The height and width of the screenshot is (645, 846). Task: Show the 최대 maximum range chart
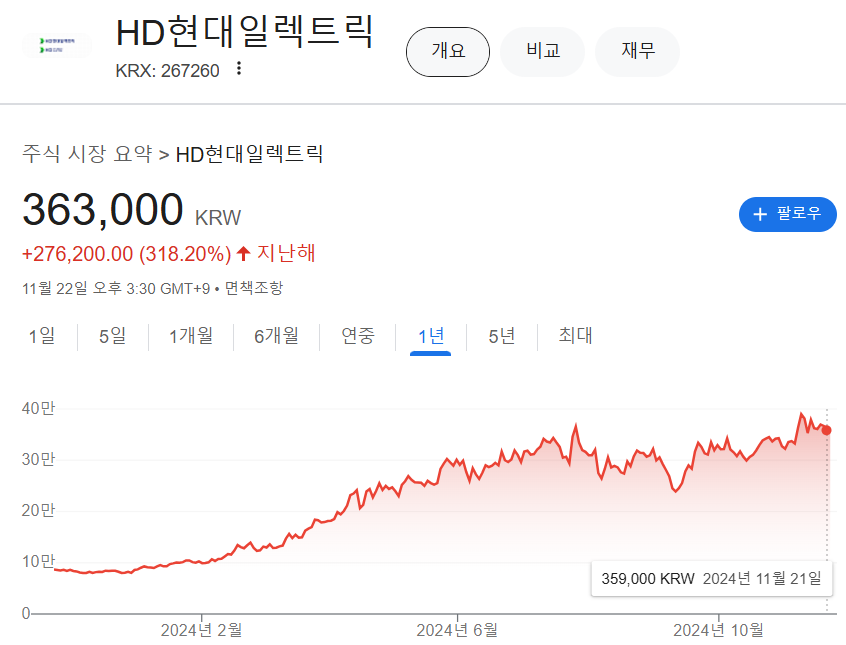click(576, 336)
